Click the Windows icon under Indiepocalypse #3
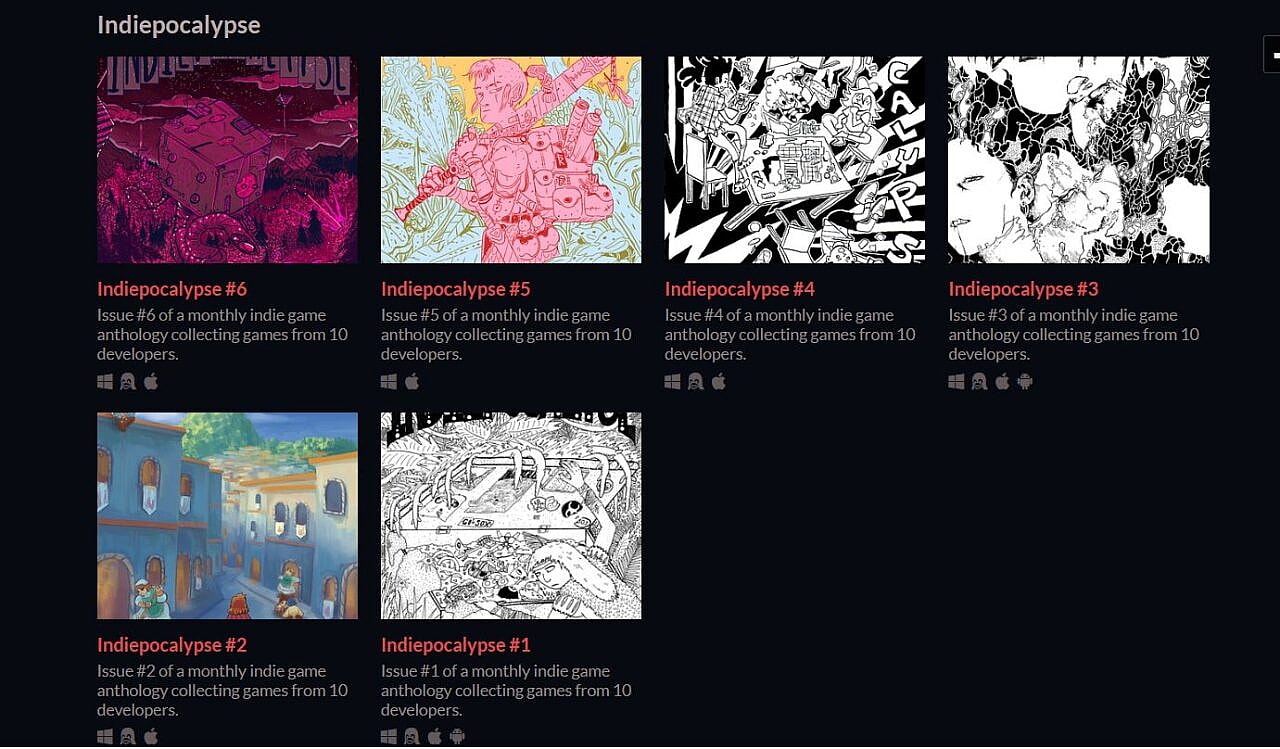The width and height of the screenshot is (1280, 749). pyautogui.click(x=957, y=381)
